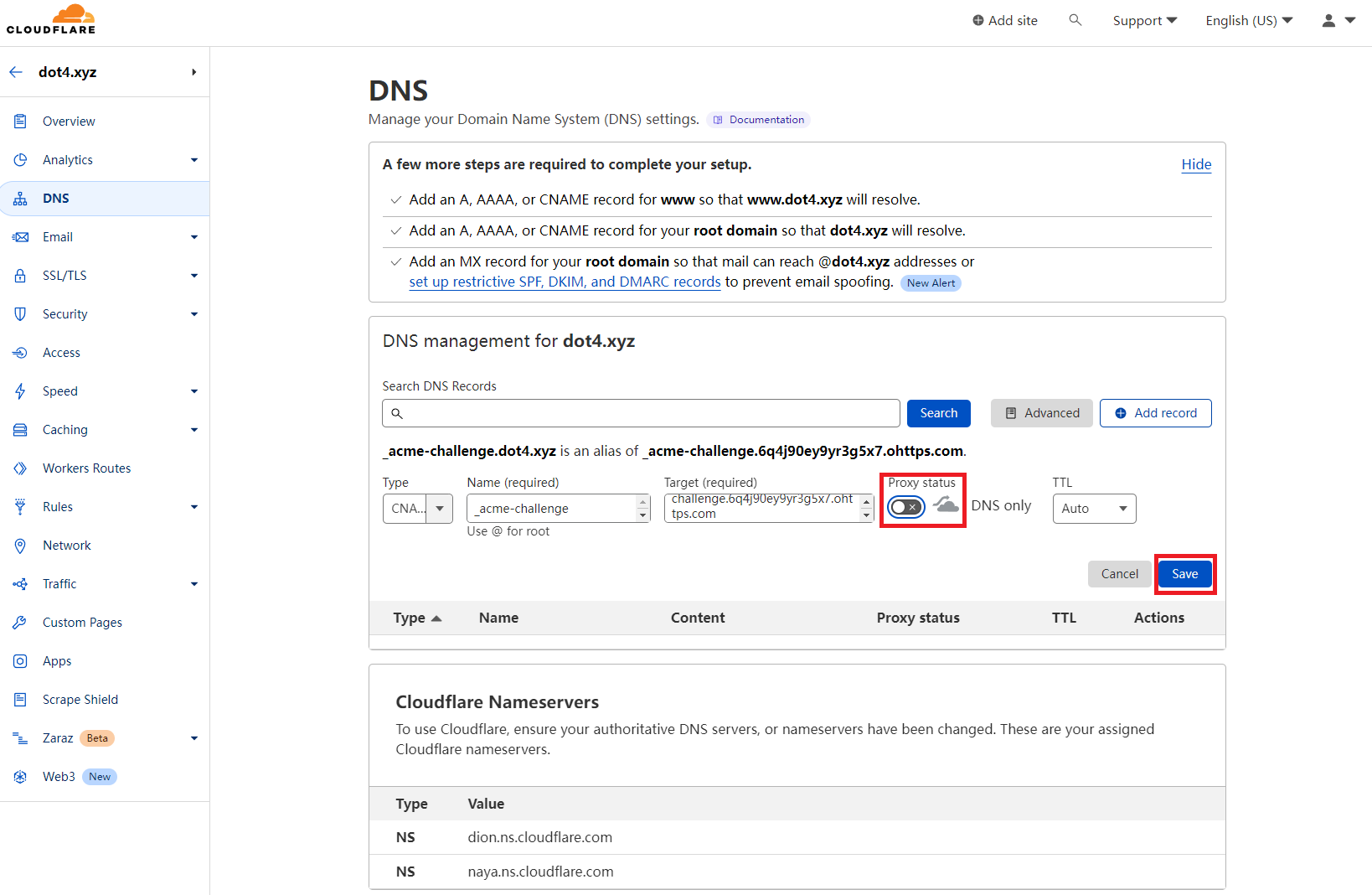Image resolution: width=1372 pixels, height=895 pixels.
Task: Click the Speed lightning bolt icon
Action: 20,391
